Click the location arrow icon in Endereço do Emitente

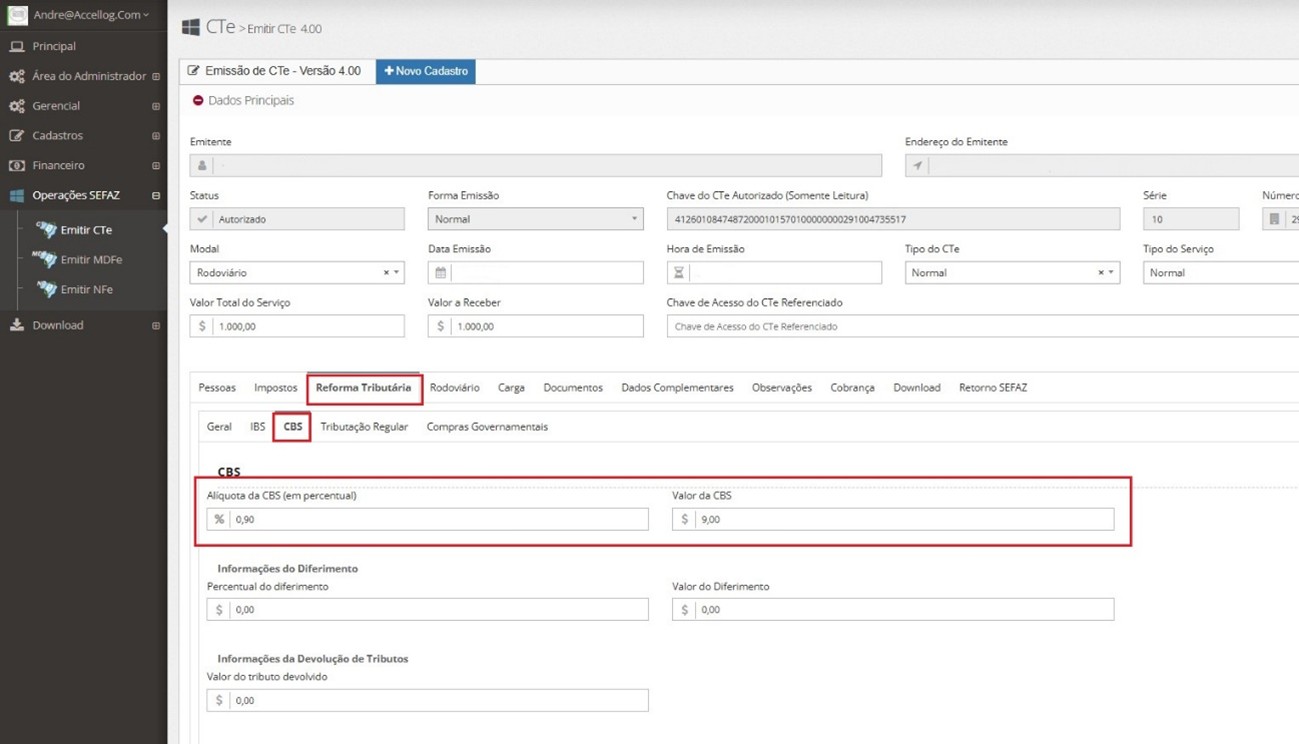(917, 165)
